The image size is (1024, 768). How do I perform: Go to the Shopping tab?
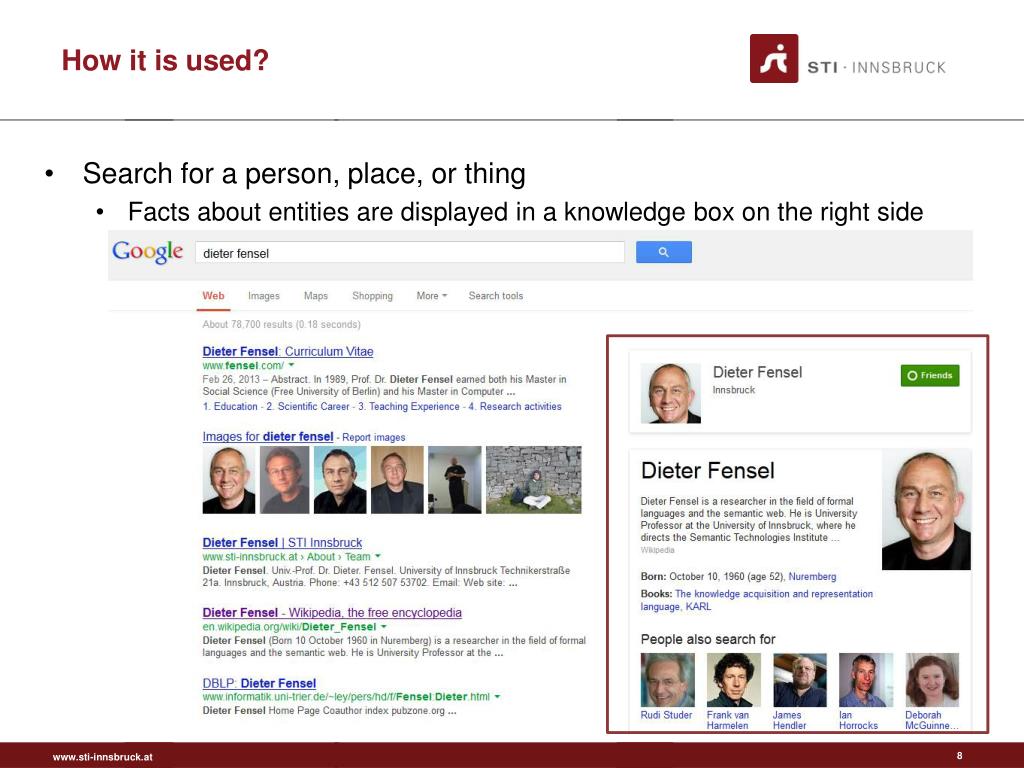click(x=372, y=296)
